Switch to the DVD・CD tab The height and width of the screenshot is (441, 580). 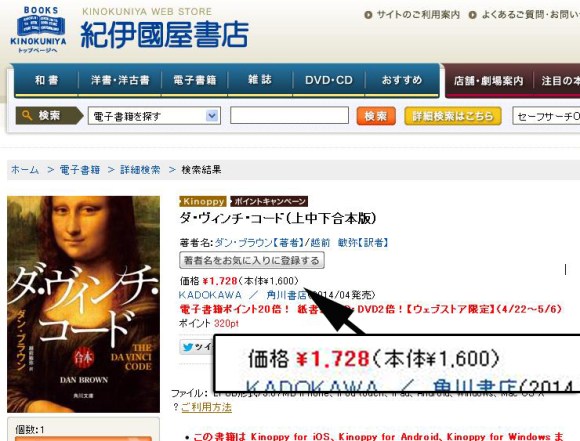tap(329, 80)
